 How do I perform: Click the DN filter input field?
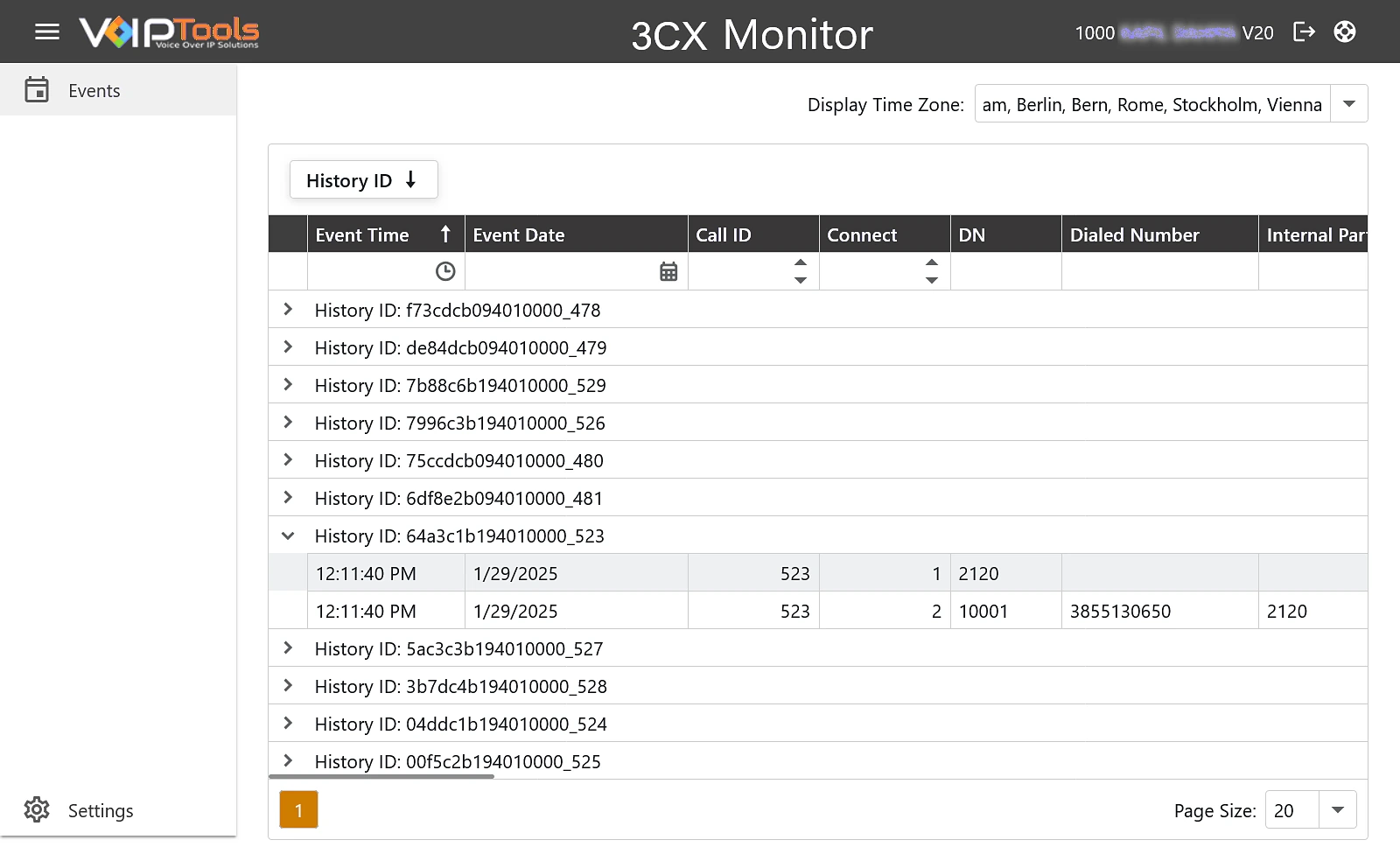click(x=1005, y=271)
